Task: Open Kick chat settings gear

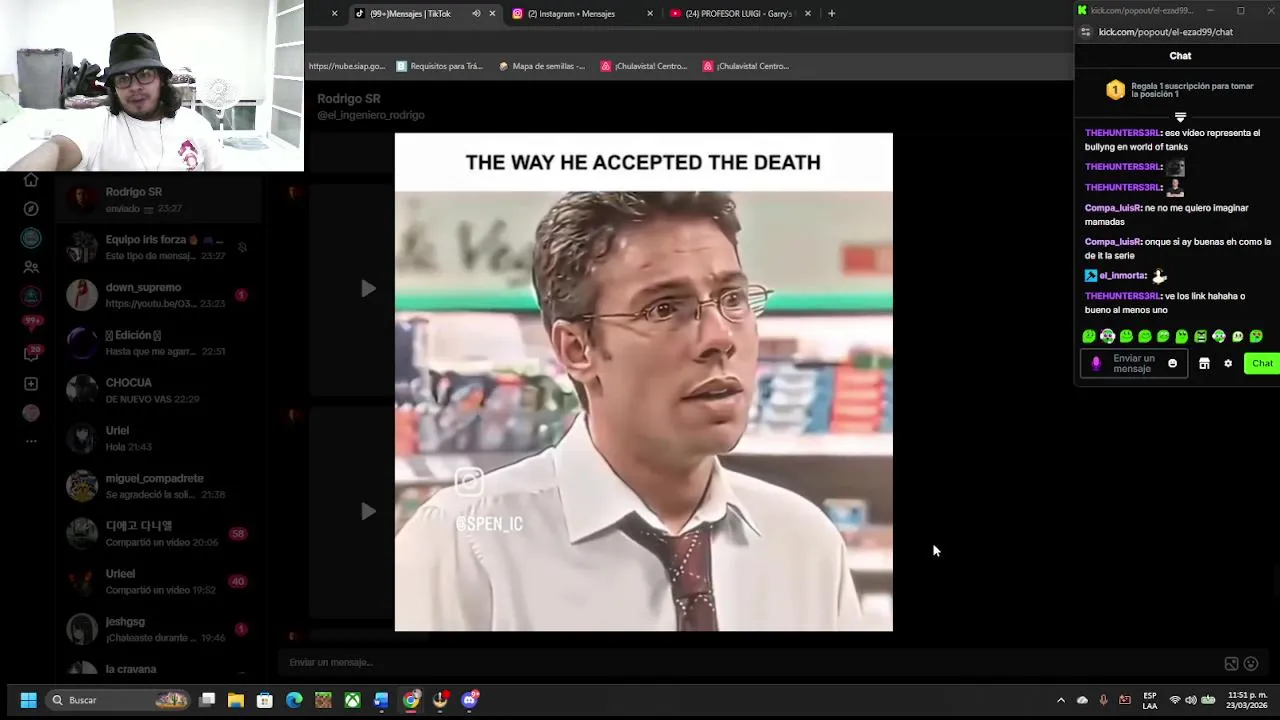Action: (x=1228, y=364)
